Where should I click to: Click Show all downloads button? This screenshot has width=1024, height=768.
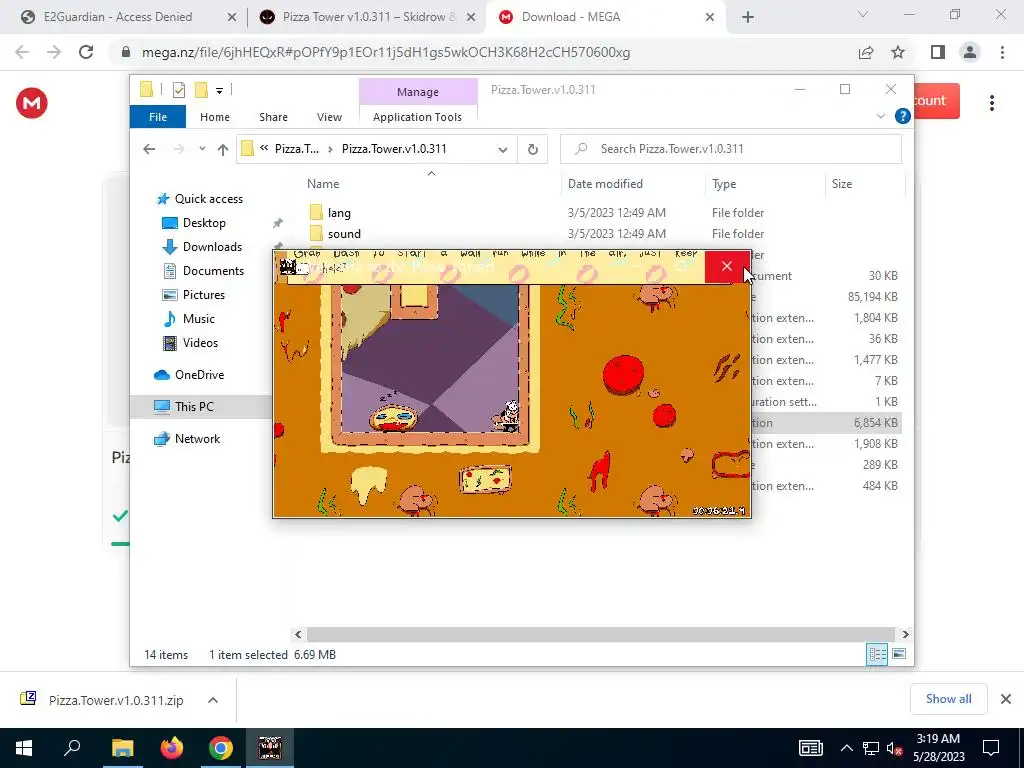(948, 699)
